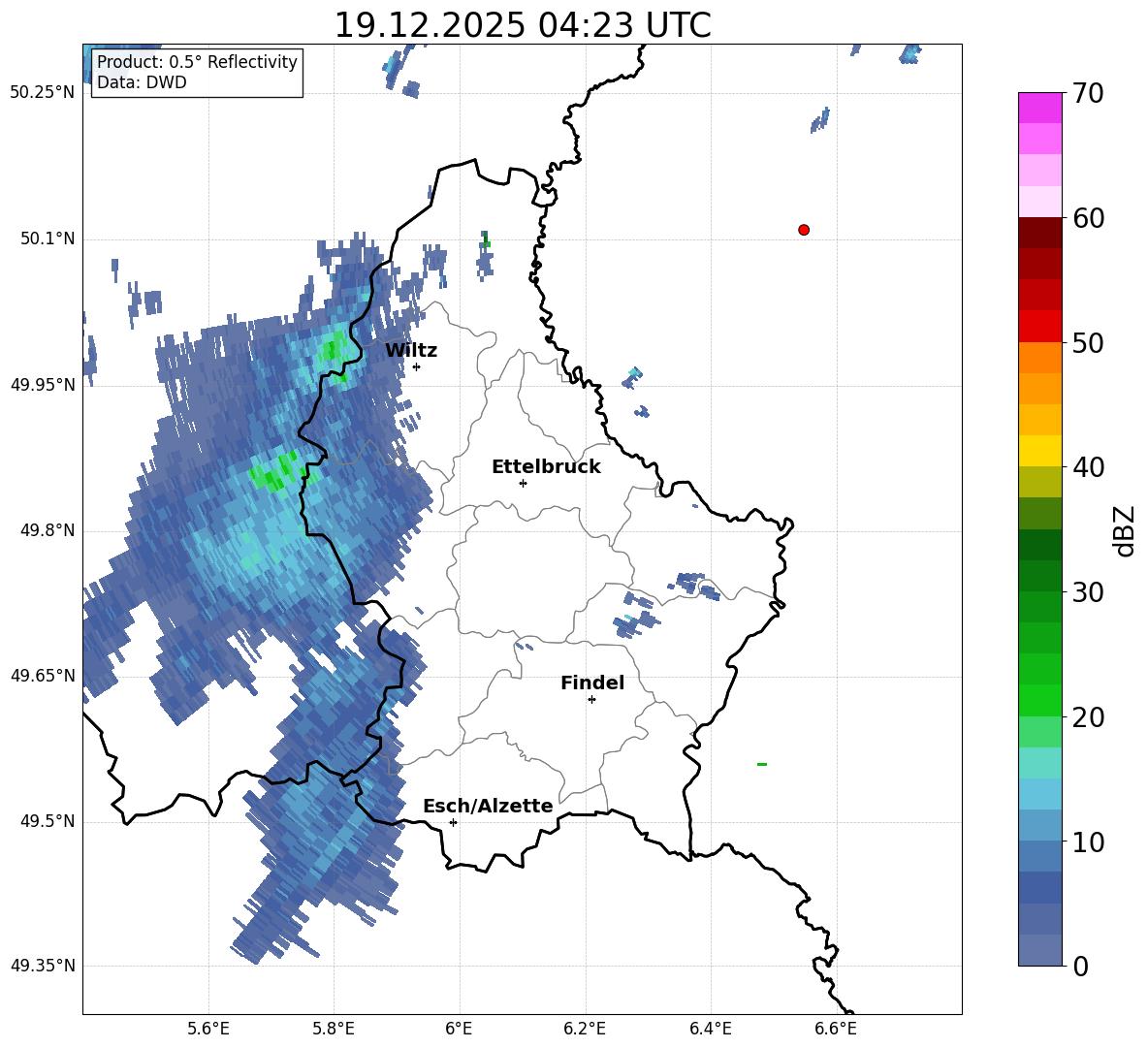Click the 49.8°N latitude label
Image resolution: width=1148 pixels, height=1048 pixels.
click(x=48, y=530)
